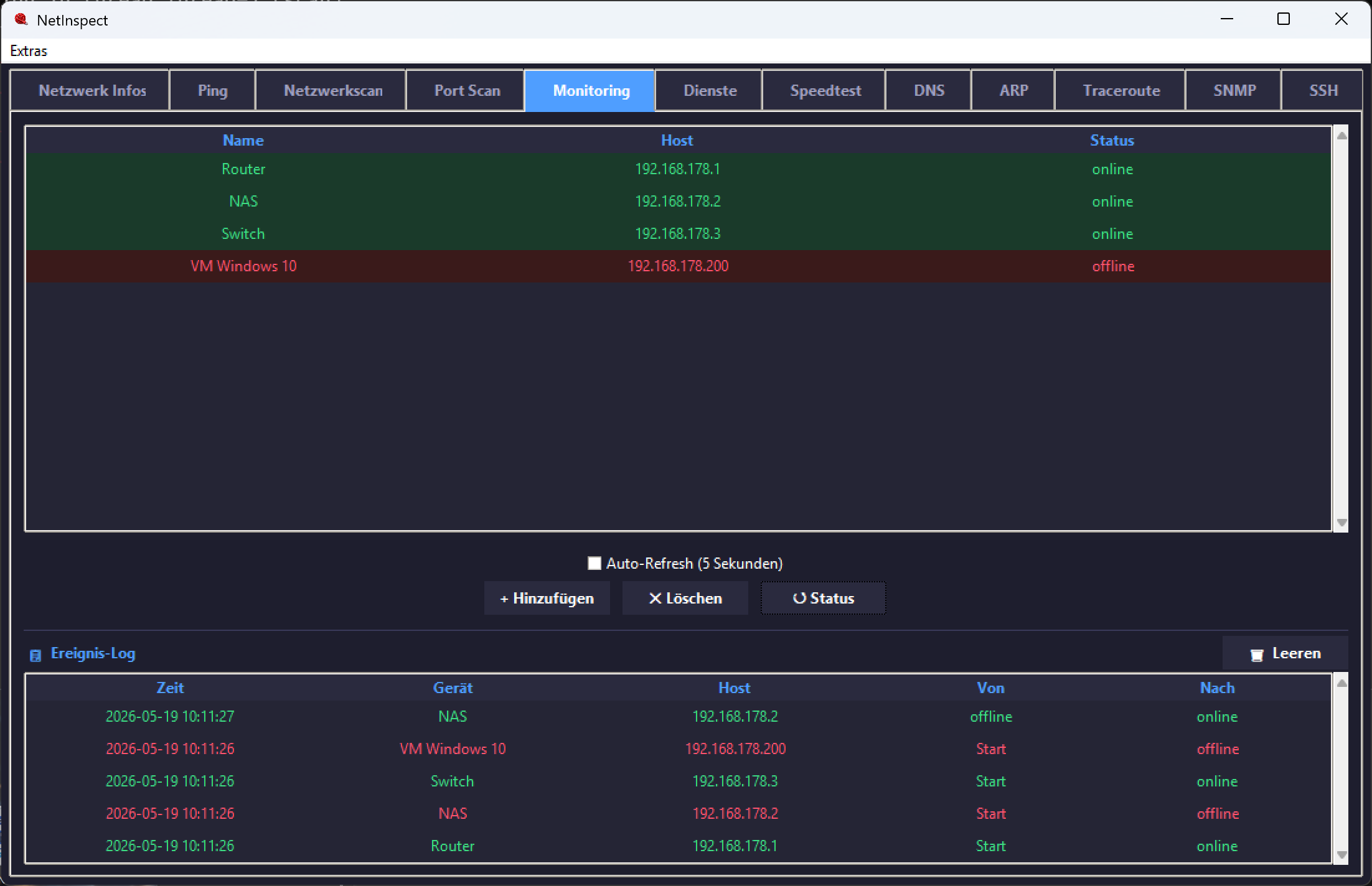Go to the Traceroute tab

pyautogui.click(x=1121, y=90)
